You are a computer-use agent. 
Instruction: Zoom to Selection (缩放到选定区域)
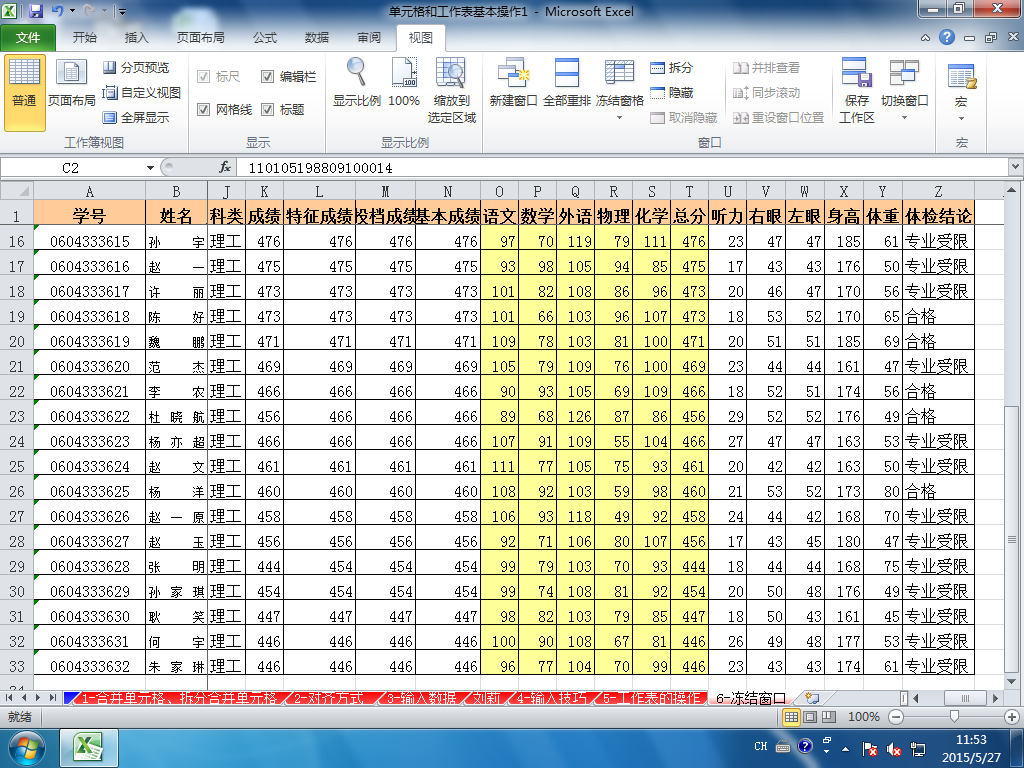(x=451, y=90)
